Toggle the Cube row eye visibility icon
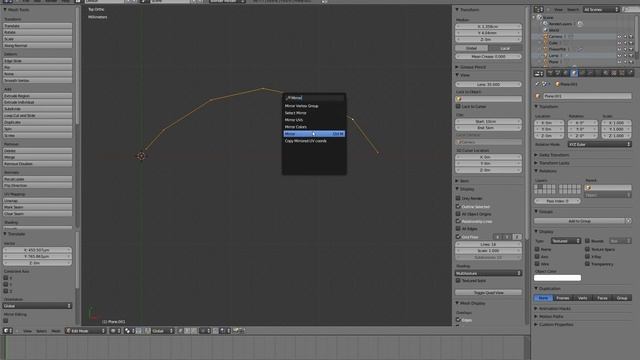 click(x=619, y=43)
